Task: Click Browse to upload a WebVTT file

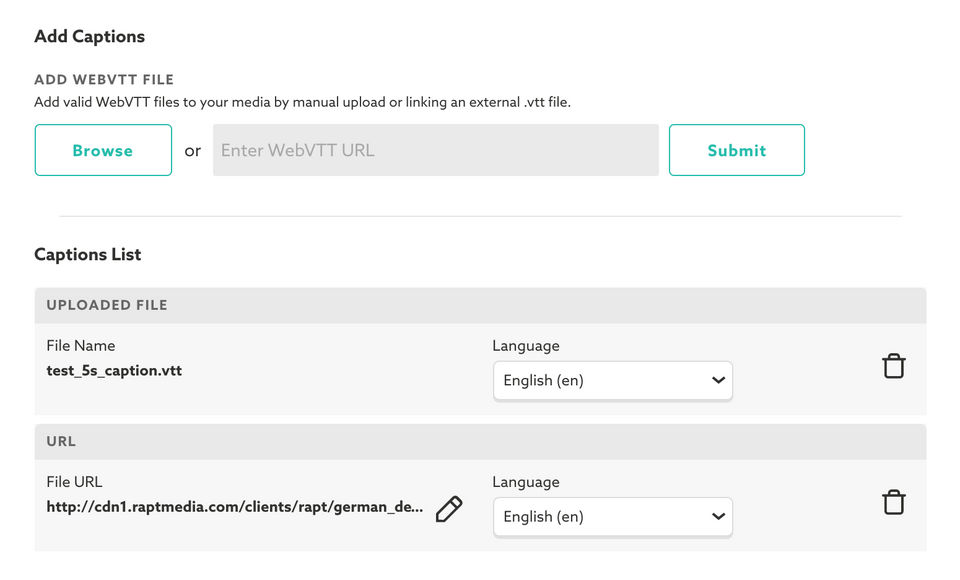Action: point(103,150)
